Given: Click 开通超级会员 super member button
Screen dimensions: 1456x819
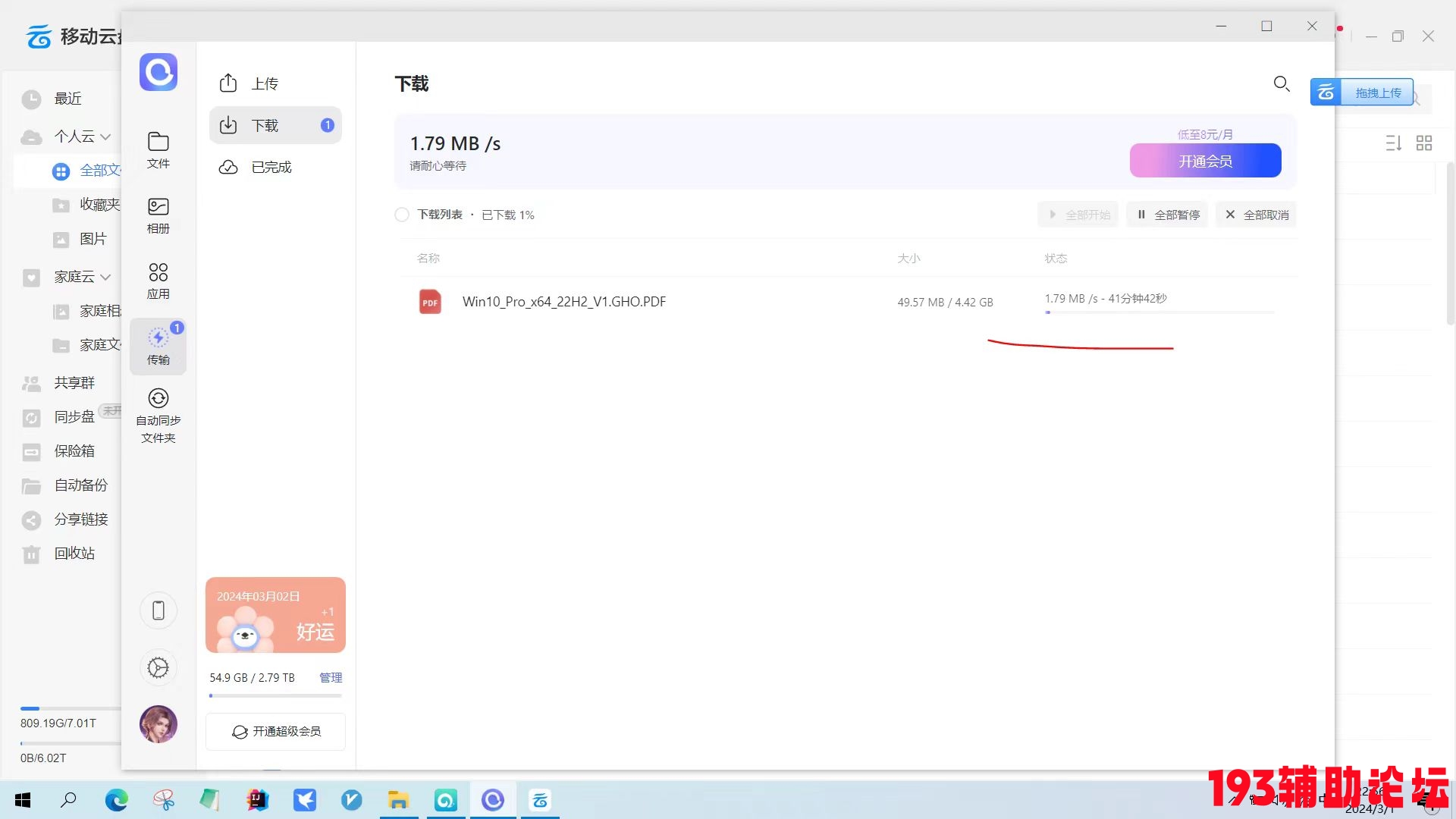Looking at the screenshot, I should coord(275,732).
